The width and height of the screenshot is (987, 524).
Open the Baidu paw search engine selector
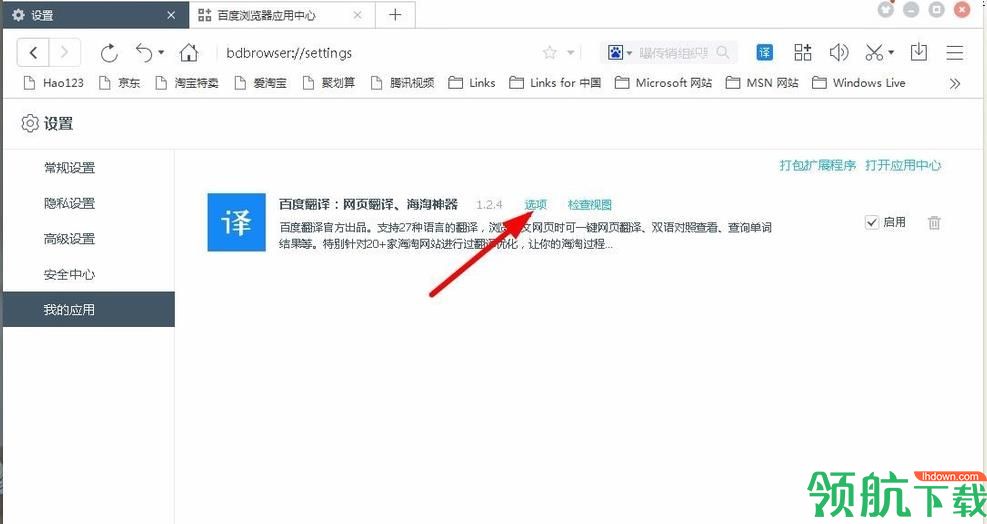click(619, 53)
